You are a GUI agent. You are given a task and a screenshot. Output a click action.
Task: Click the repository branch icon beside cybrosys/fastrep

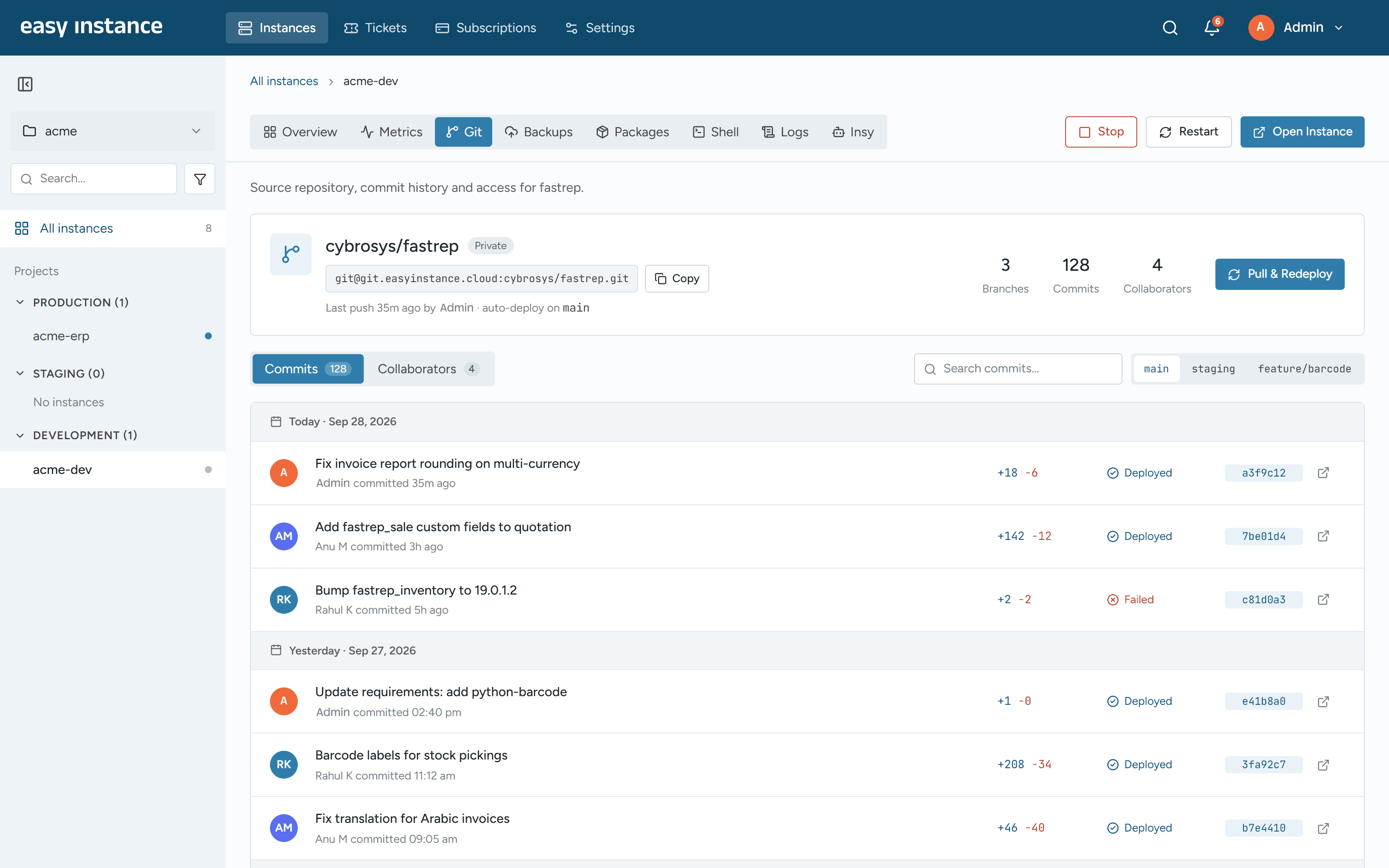pyautogui.click(x=291, y=254)
